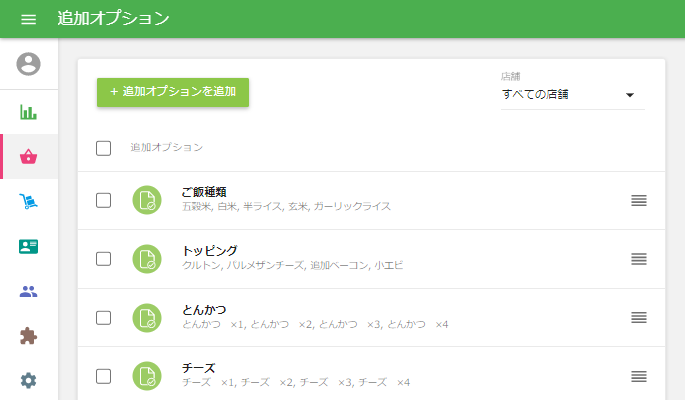Click the ご飯種類 modifier round icon
The height and width of the screenshot is (400, 685).
point(147,200)
